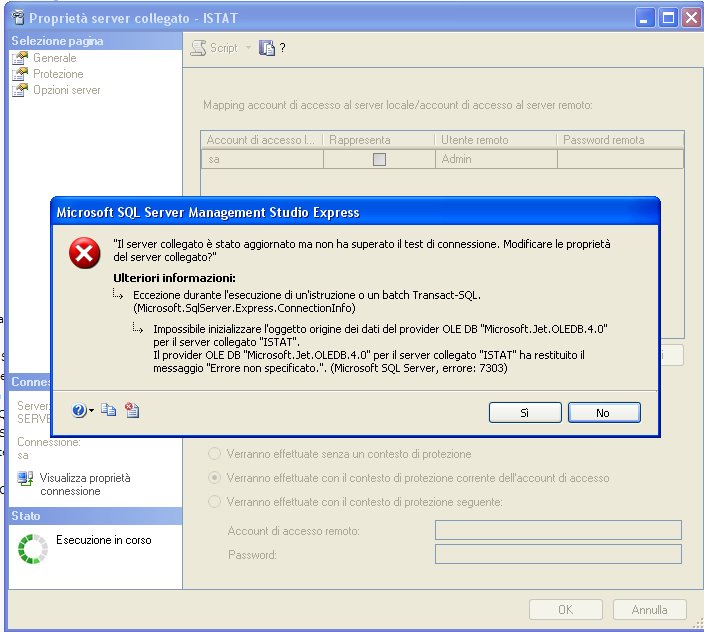The width and height of the screenshot is (704, 632).
Task: Select the Generale page icon
Action: point(20,58)
